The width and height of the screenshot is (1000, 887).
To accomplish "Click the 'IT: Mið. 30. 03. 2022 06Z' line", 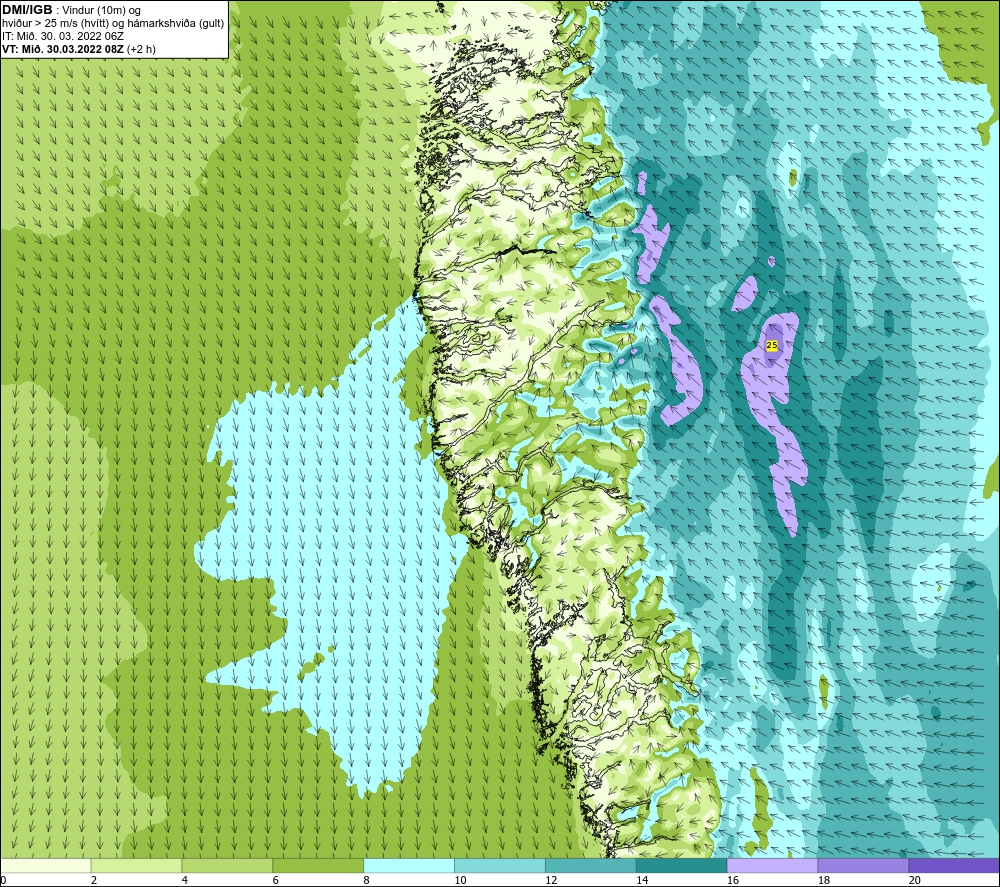I will click(x=62, y=36).
